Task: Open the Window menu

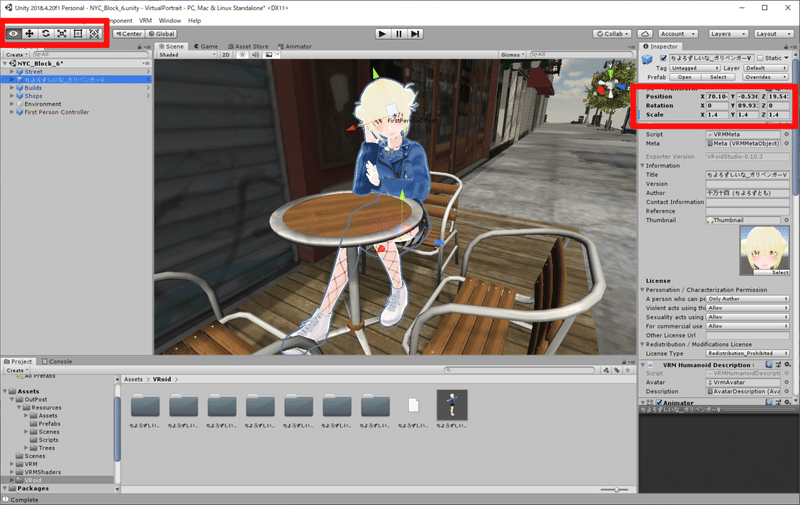Action: point(169,20)
